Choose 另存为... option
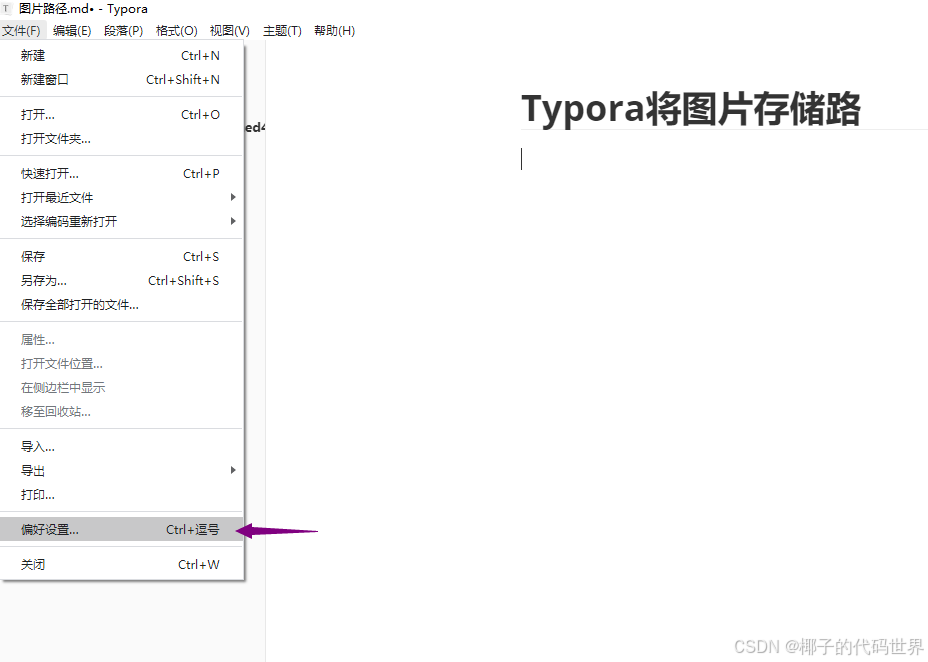The width and height of the screenshot is (928, 662). [121, 280]
